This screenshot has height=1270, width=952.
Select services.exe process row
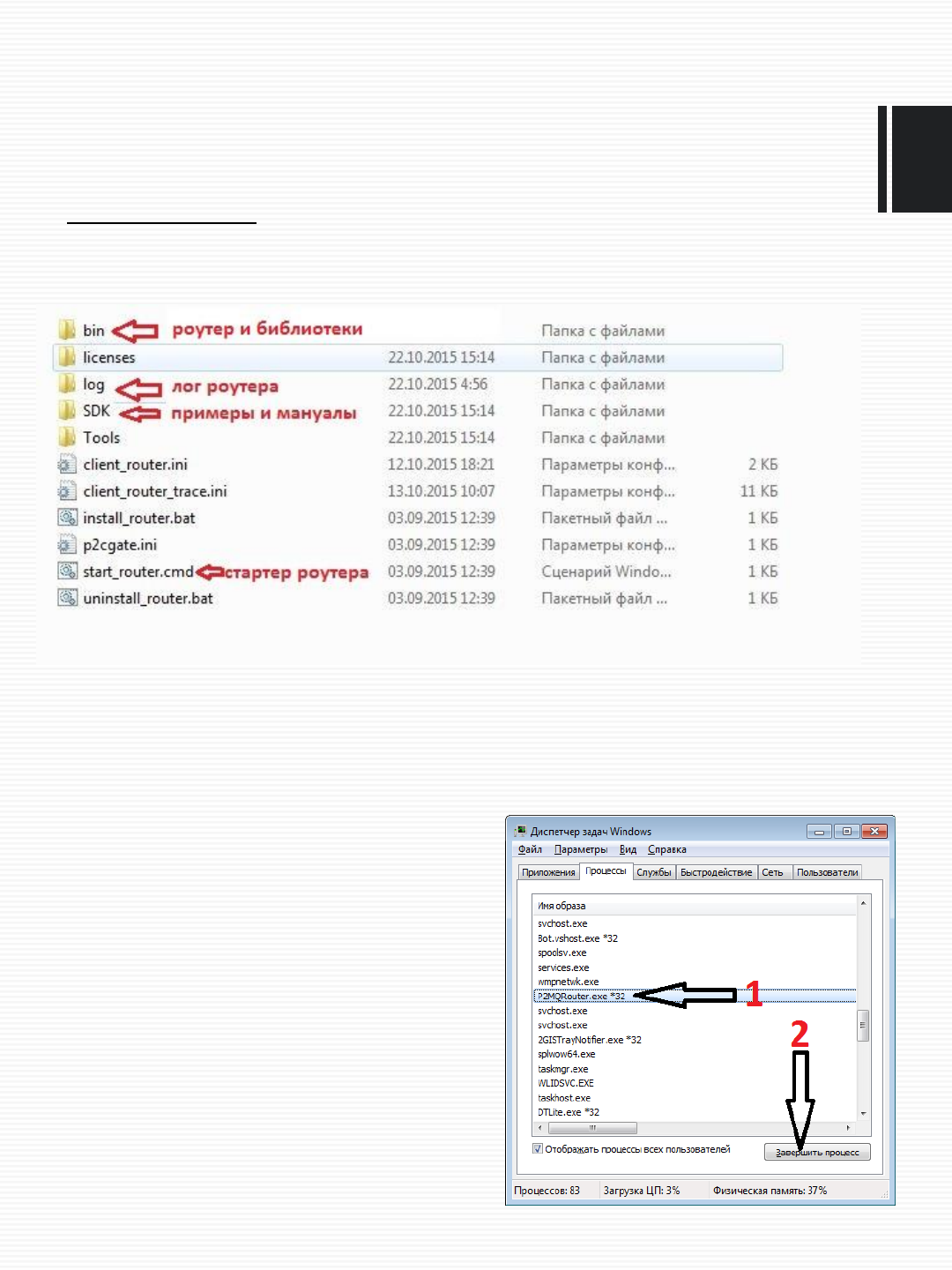pos(695,967)
